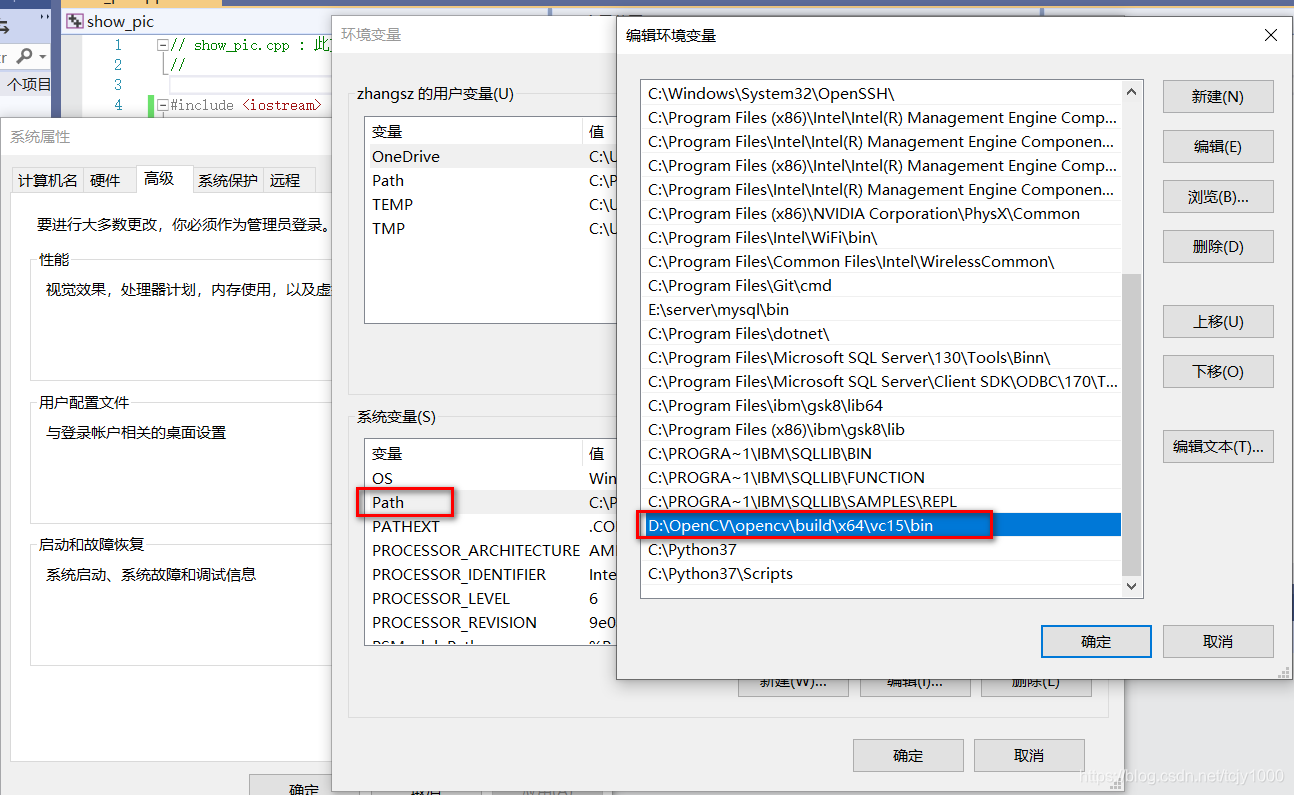The height and width of the screenshot is (795, 1294).
Task: Switch to 计算机名 tab in 系统属性
Action: point(47,180)
